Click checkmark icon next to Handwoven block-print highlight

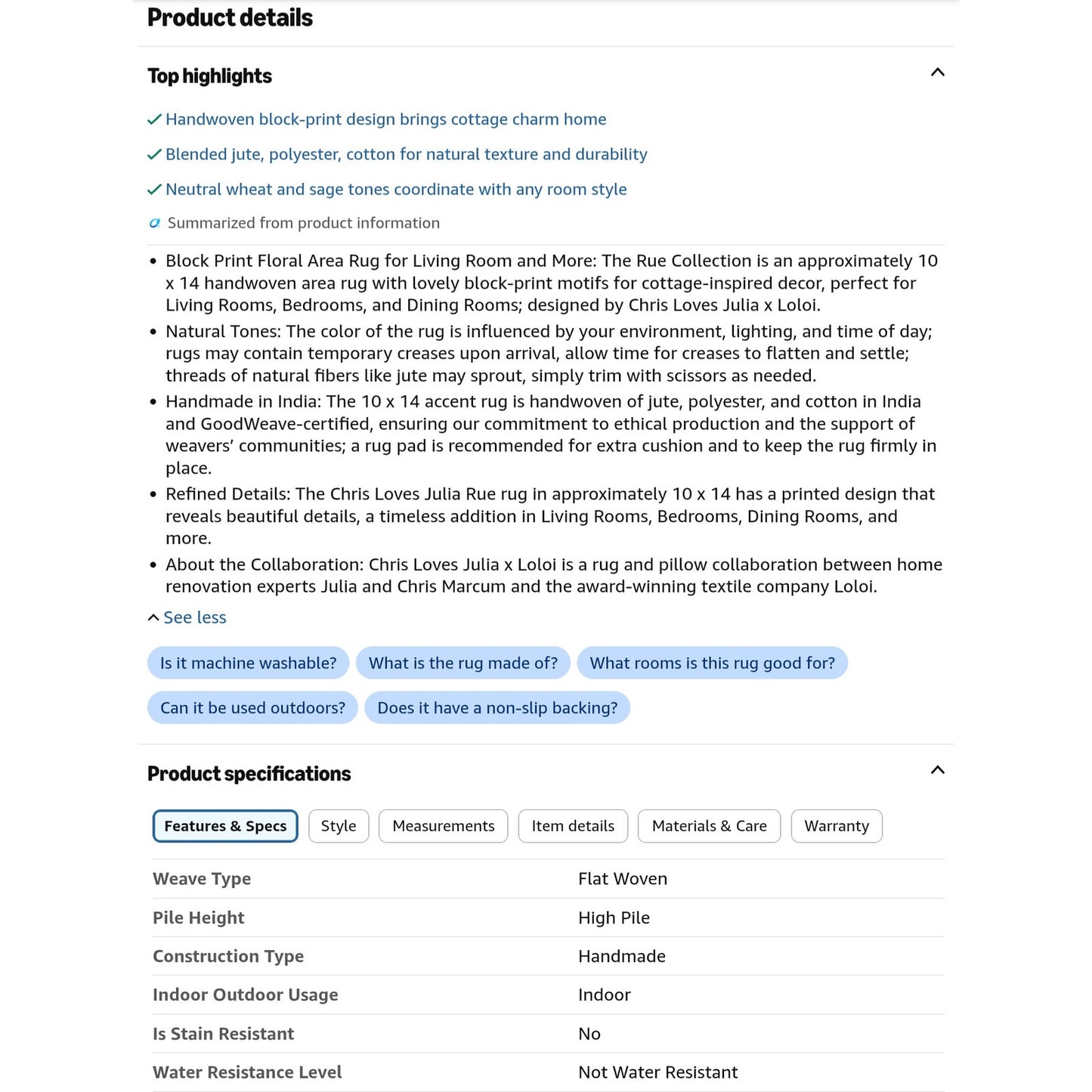(x=154, y=119)
